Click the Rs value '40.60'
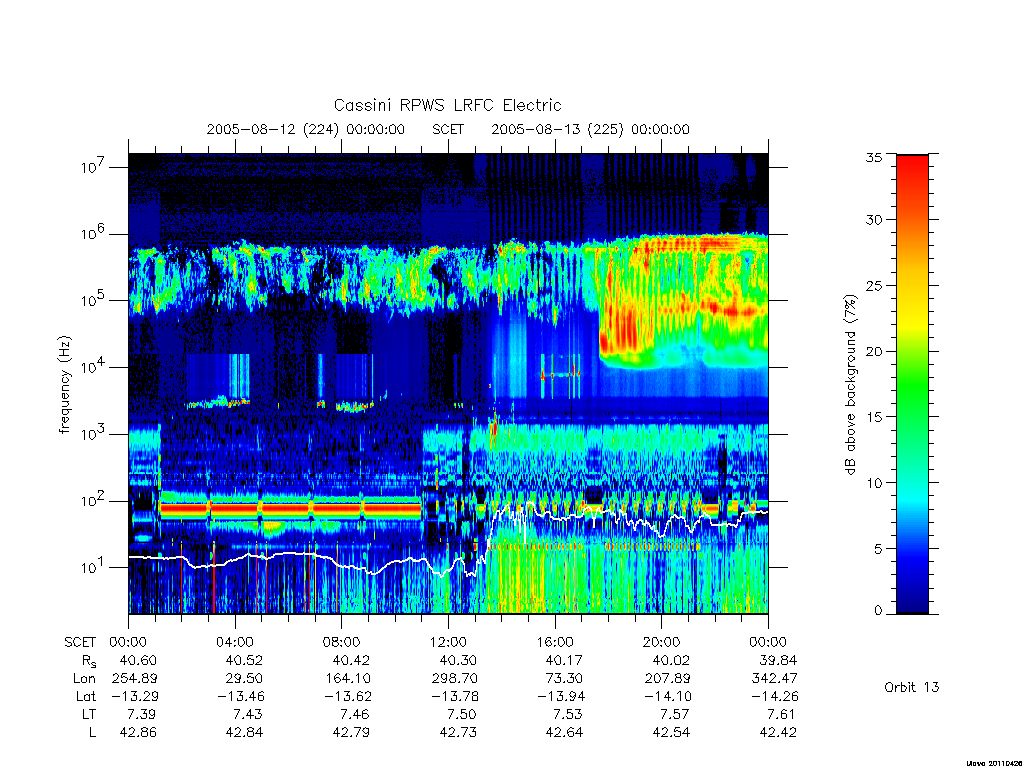The height and width of the screenshot is (768, 1024). pos(138,660)
